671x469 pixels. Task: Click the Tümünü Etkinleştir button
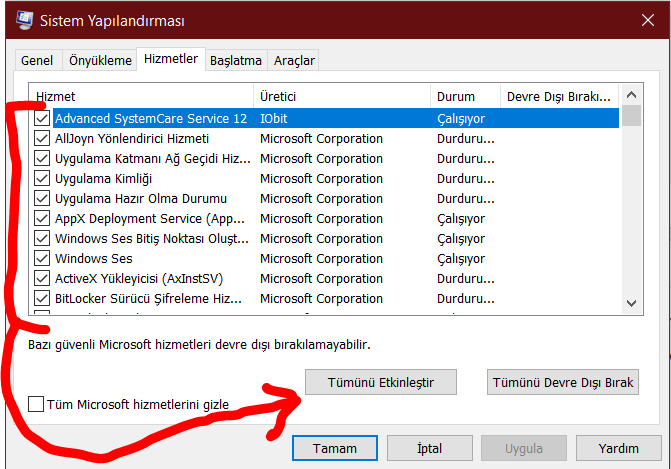[379, 382]
